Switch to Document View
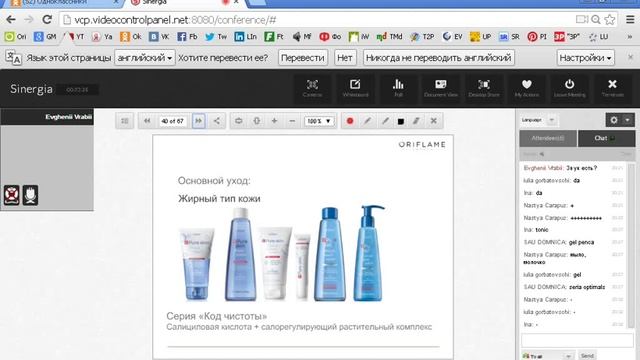This screenshot has width=640, height=360. [441, 88]
